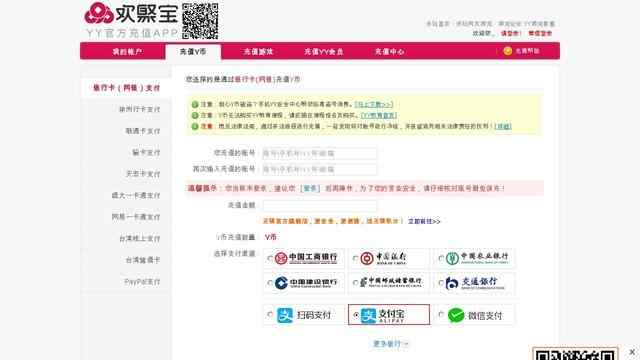Select the 扫码支付 radio button
The width and height of the screenshot is (640, 360).
tap(270, 314)
